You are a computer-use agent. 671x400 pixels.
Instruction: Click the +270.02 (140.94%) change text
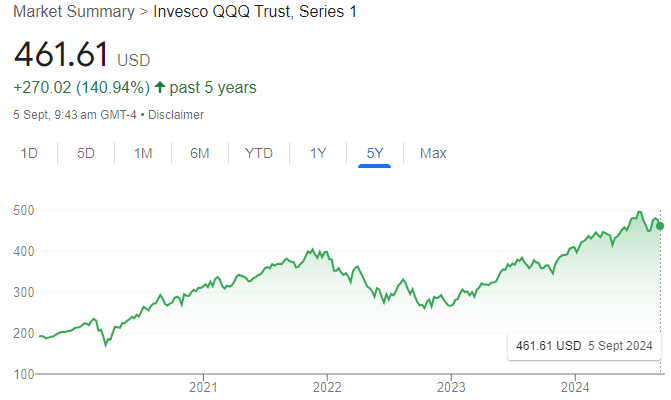pos(81,87)
